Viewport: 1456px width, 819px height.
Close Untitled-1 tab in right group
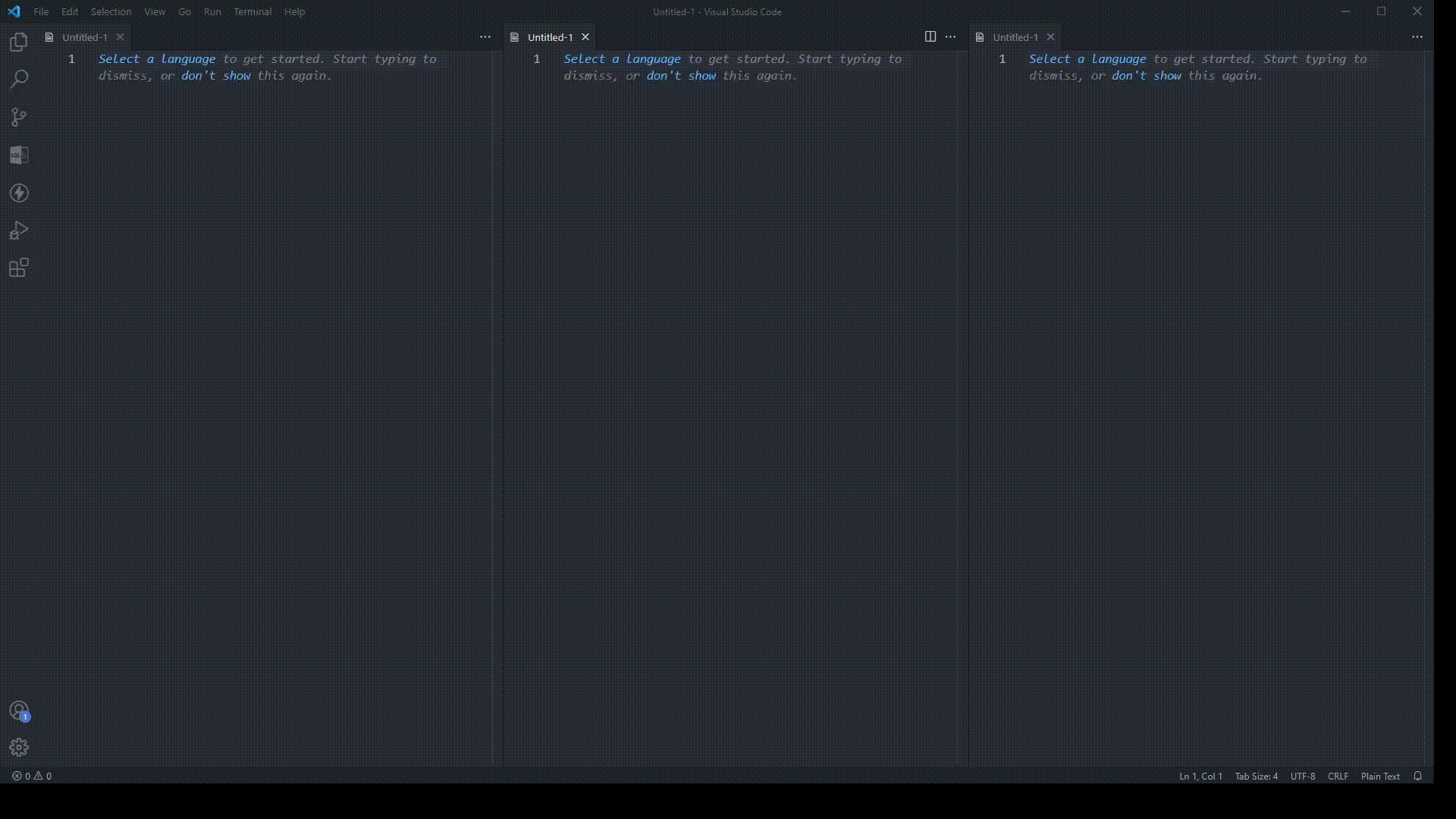coord(1050,37)
